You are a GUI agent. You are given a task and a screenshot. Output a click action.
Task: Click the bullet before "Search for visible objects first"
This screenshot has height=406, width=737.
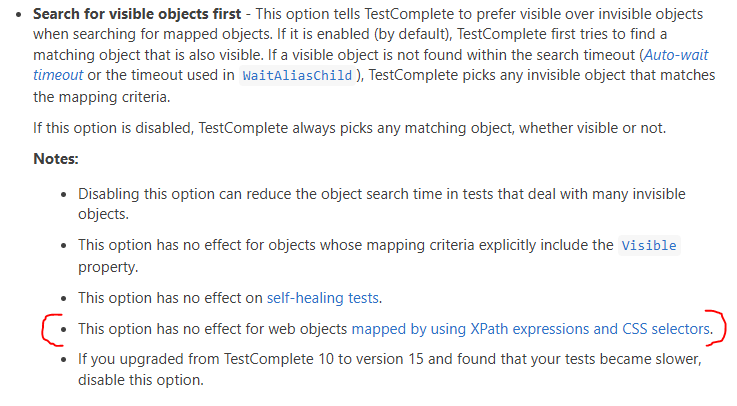20,17
